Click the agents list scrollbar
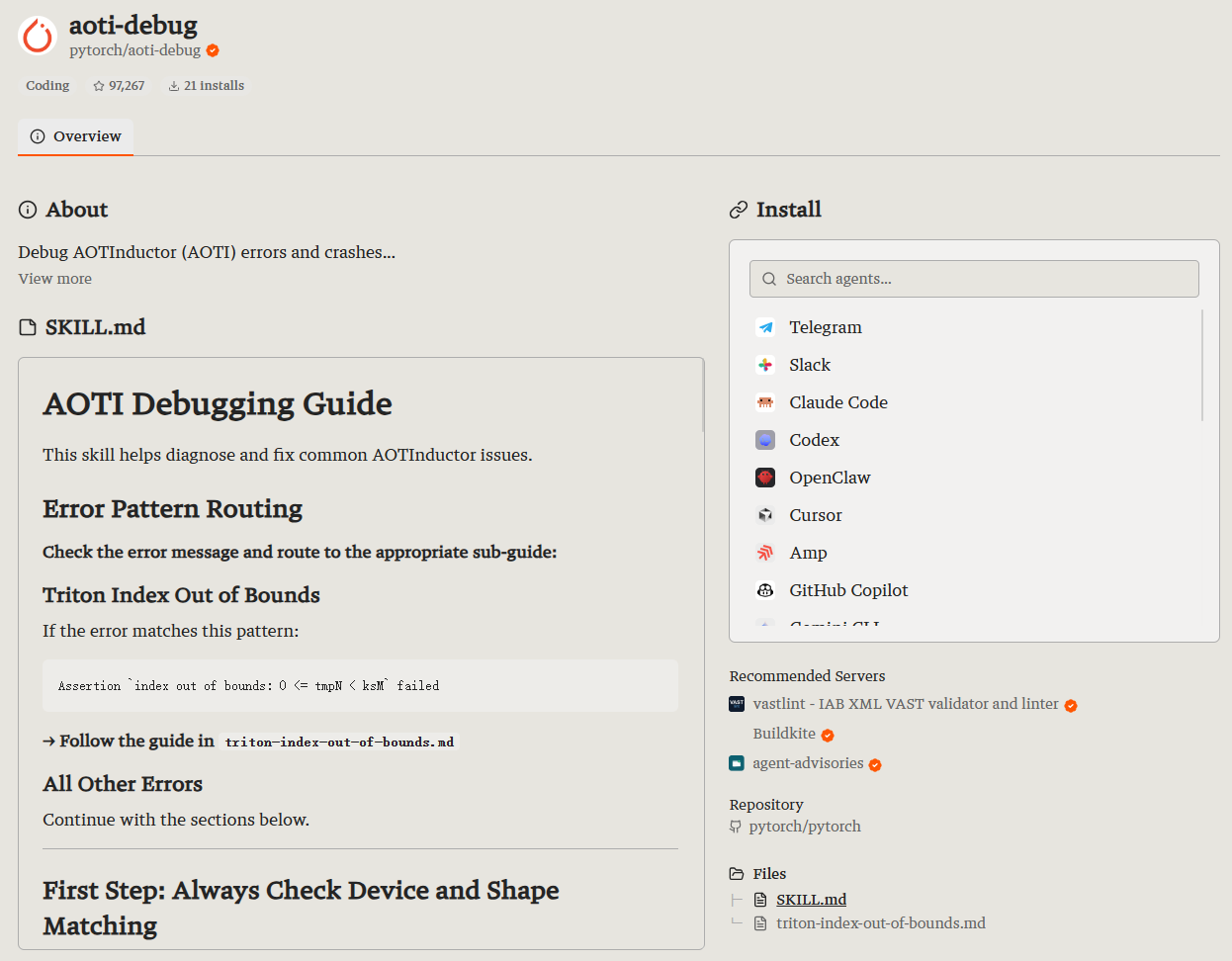The image size is (1232, 961). (x=1202, y=366)
